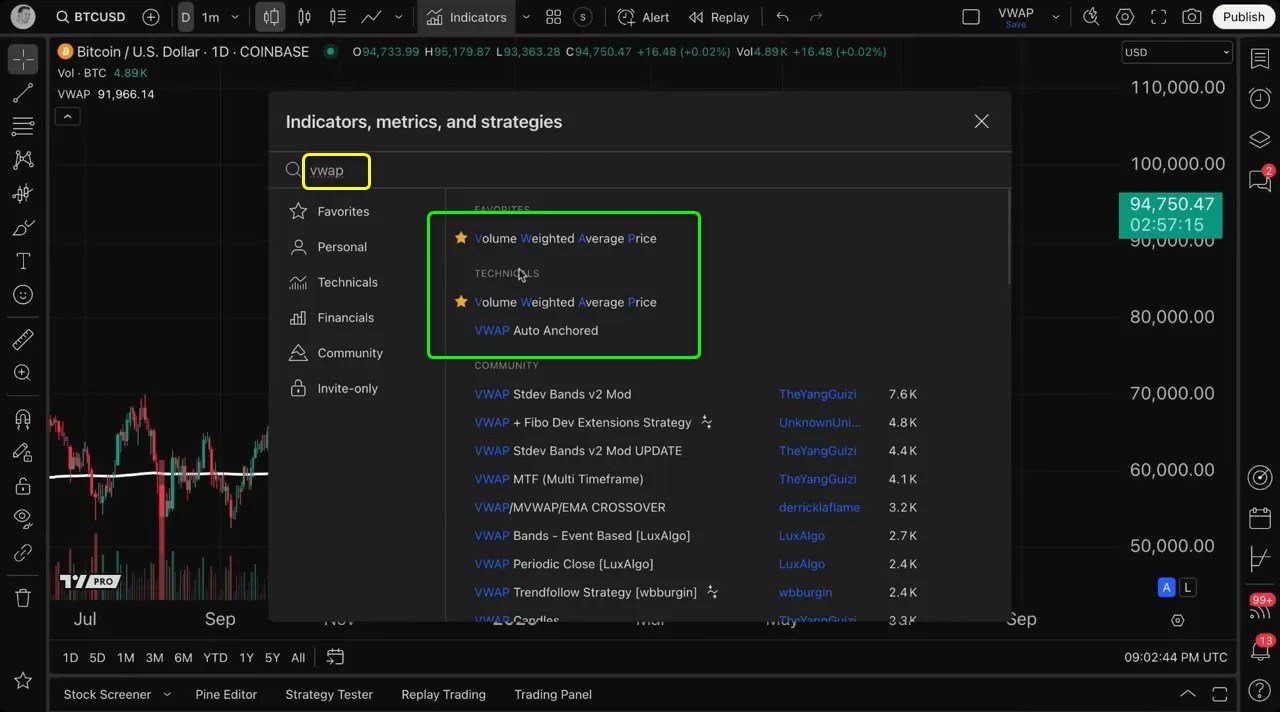Select the ruler measure tool
The image size is (1280, 712).
pos(22,340)
